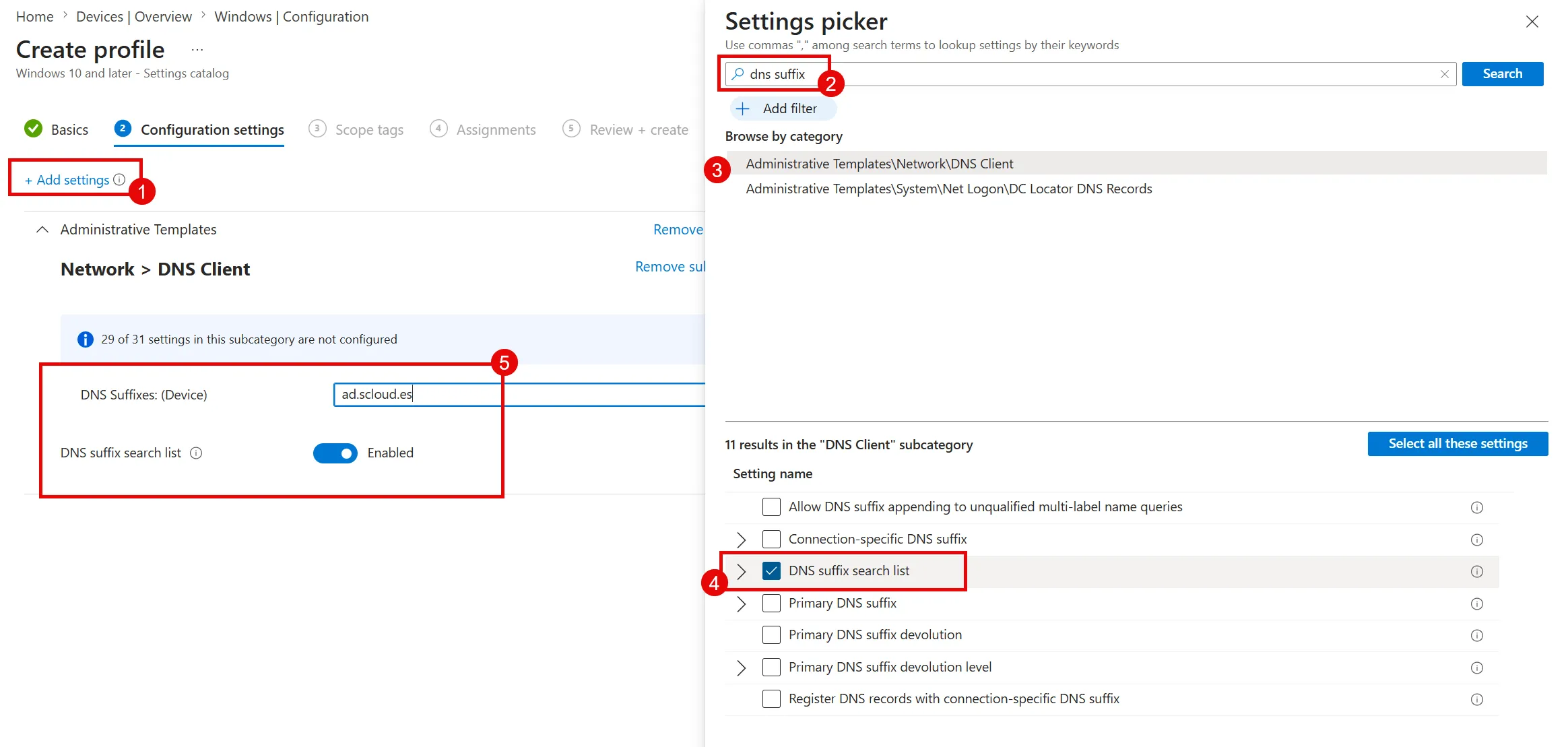View info for Allow DNS suffix appending
1568x747 pixels.
click(1476, 507)
